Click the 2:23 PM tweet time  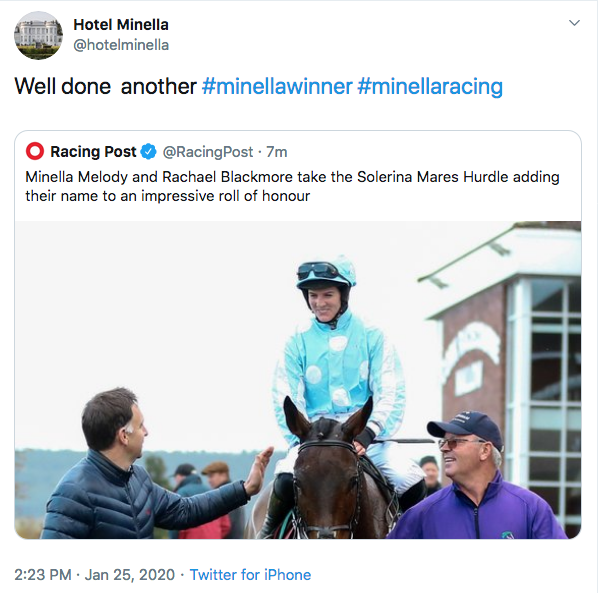tap(46, 575)
